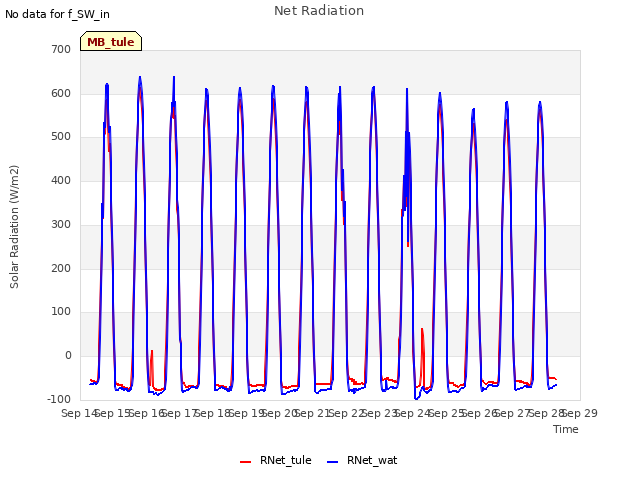Click the Sep 29 x-axis tick label
This screenshot has height=480, width=640.
tap(580, 413)
